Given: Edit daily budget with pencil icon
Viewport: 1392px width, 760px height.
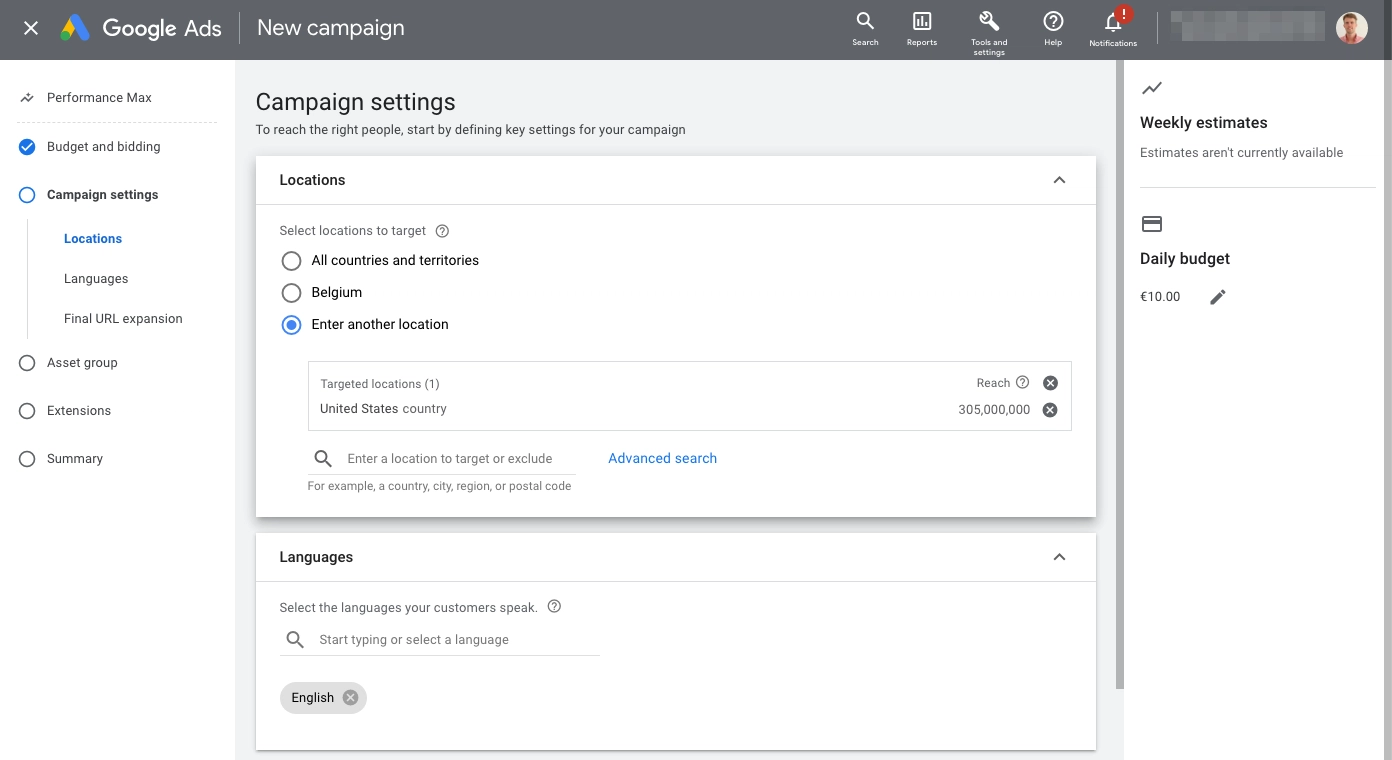Looking at the screenshot, I should coord(1217,297).
